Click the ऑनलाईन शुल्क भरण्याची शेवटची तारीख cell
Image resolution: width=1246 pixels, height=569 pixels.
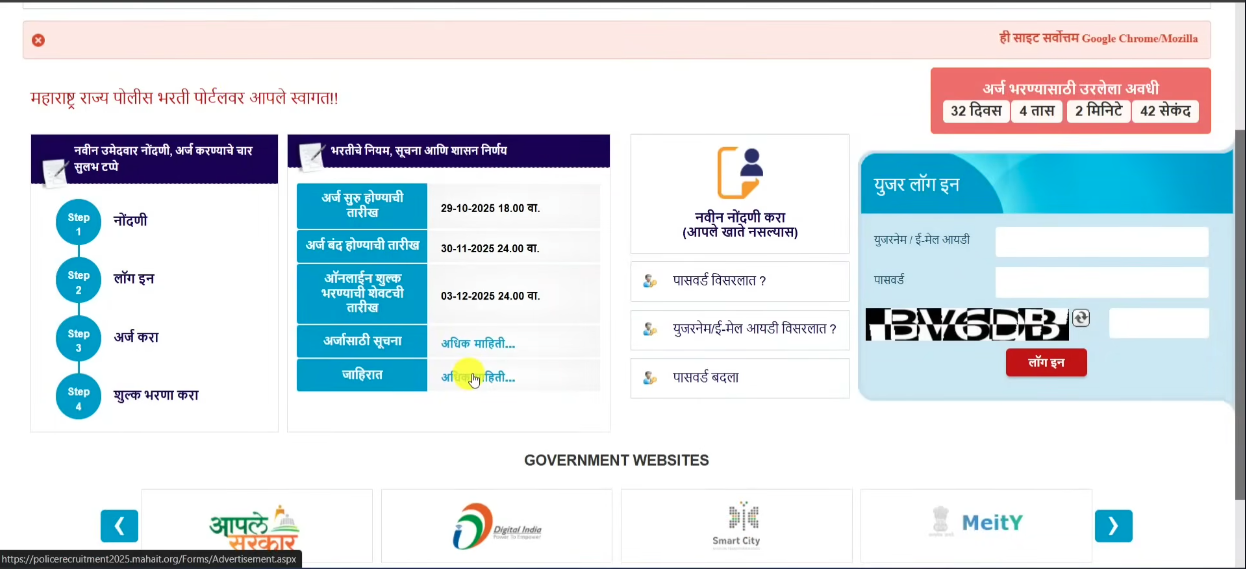point(362,293)
